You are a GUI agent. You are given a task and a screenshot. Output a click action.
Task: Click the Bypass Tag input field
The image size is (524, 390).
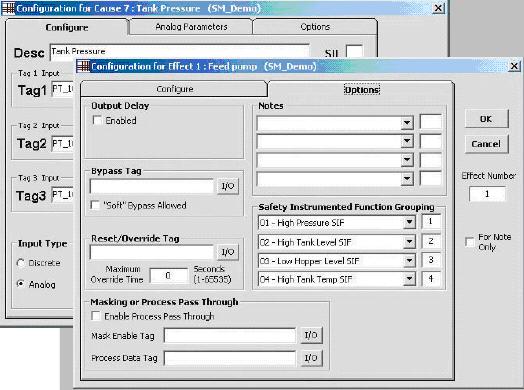pos(152,186)
